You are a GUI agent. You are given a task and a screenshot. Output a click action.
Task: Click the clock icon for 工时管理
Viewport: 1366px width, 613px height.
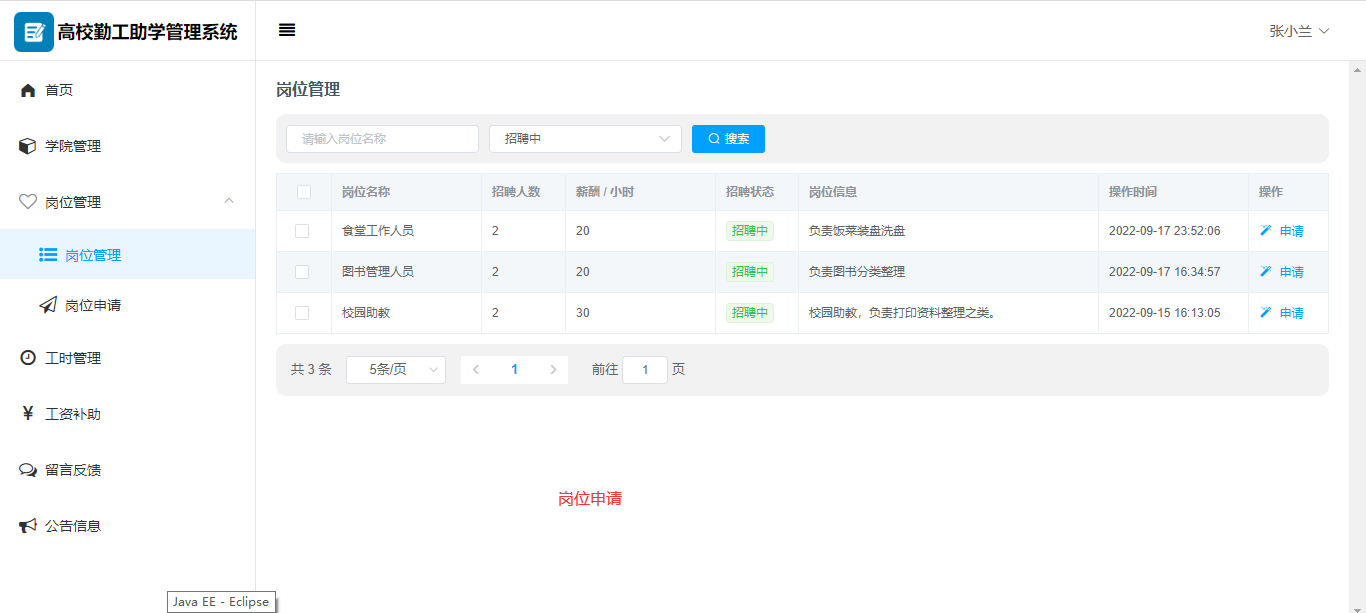pos(28,358)
